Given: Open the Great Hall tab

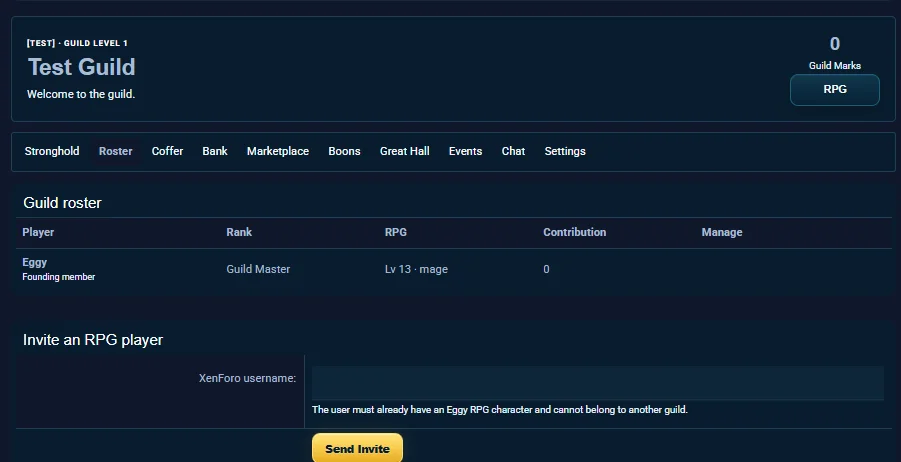Looking at the screenshot, I should pyautogui.click(x=405, y=151).
